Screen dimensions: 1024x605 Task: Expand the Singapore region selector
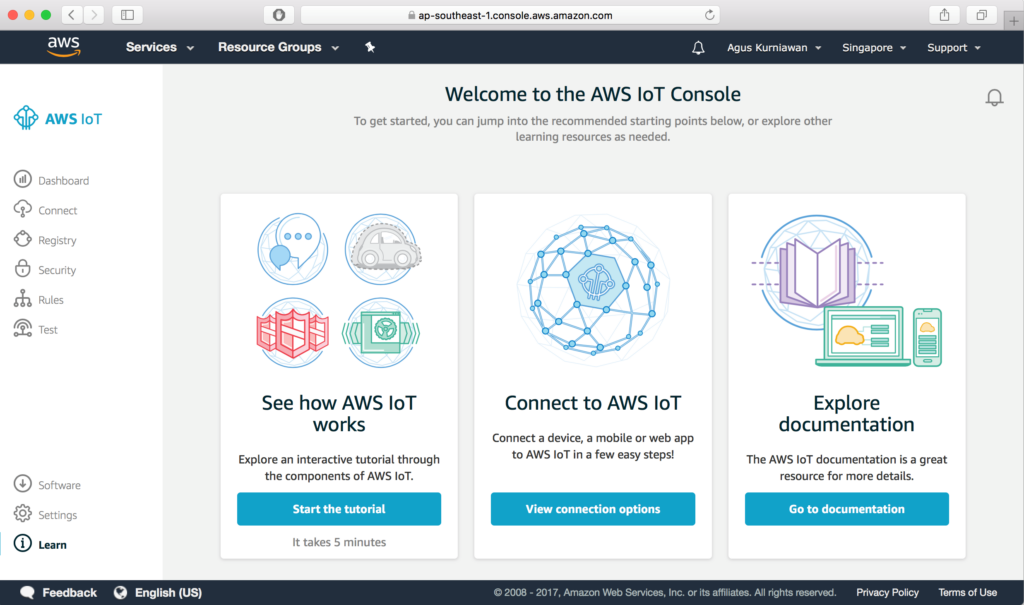874,47
